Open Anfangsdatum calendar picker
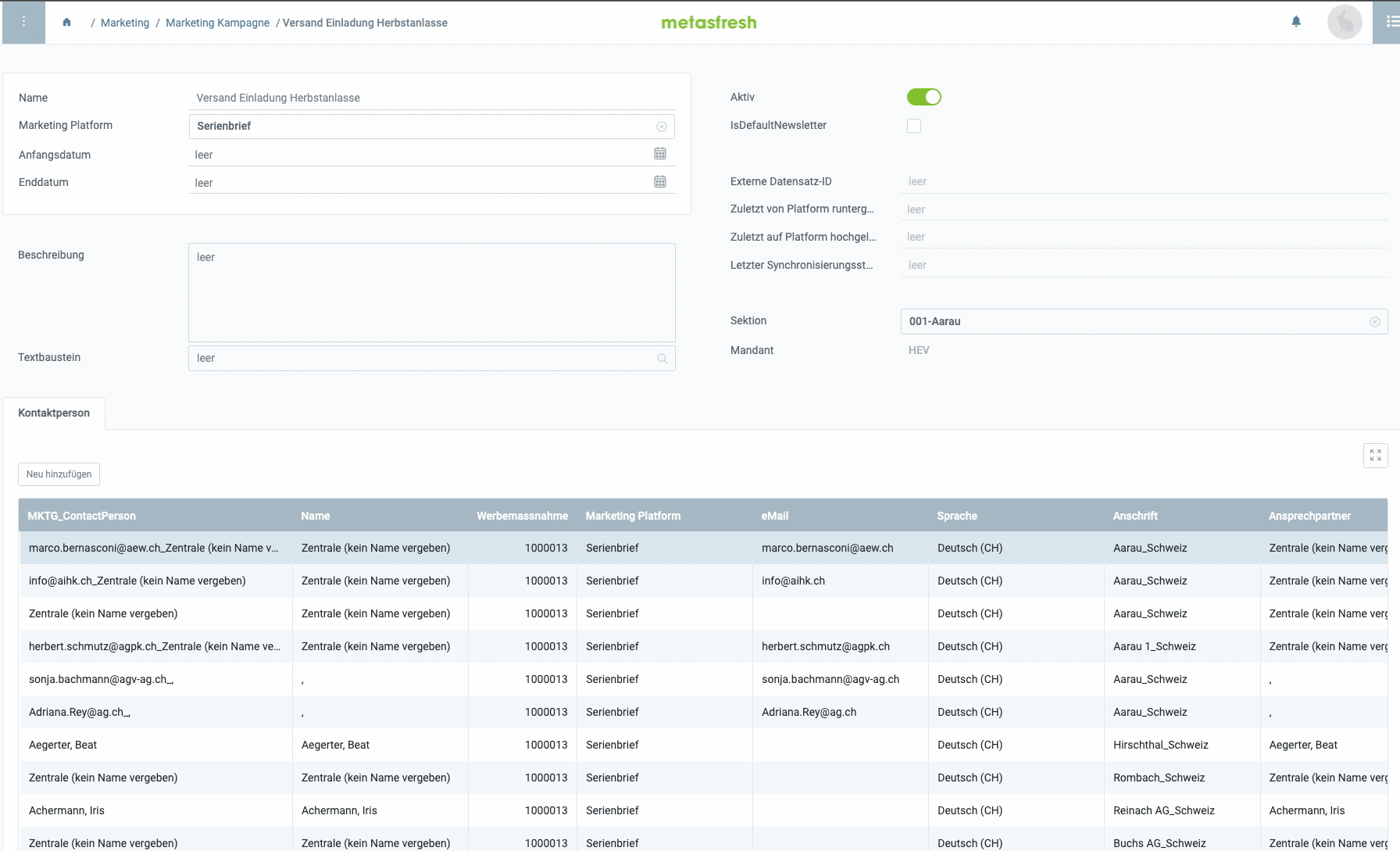This screenshot has width=1400, height=851. tap(660, 154)
